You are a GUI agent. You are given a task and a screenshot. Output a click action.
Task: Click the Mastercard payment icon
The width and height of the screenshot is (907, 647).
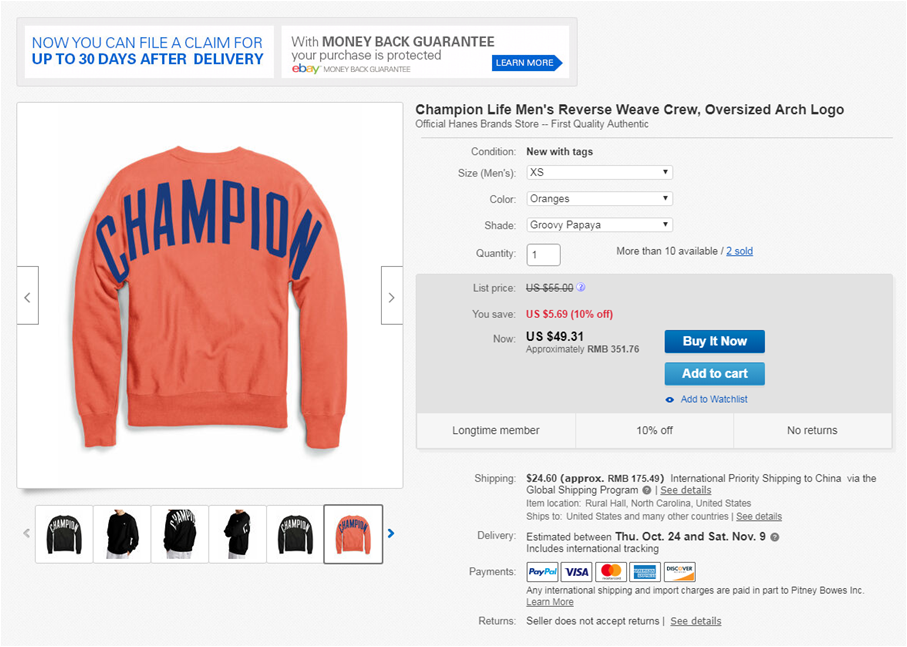(610, 572)
